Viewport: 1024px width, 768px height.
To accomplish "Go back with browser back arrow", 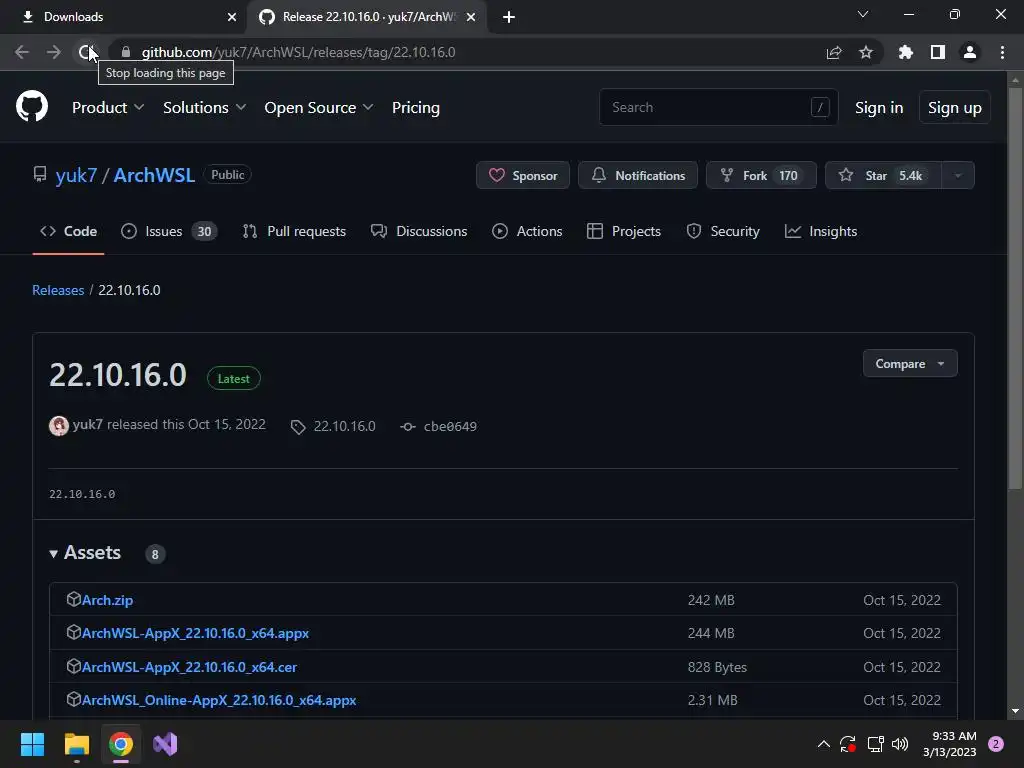I will point(22,52).
